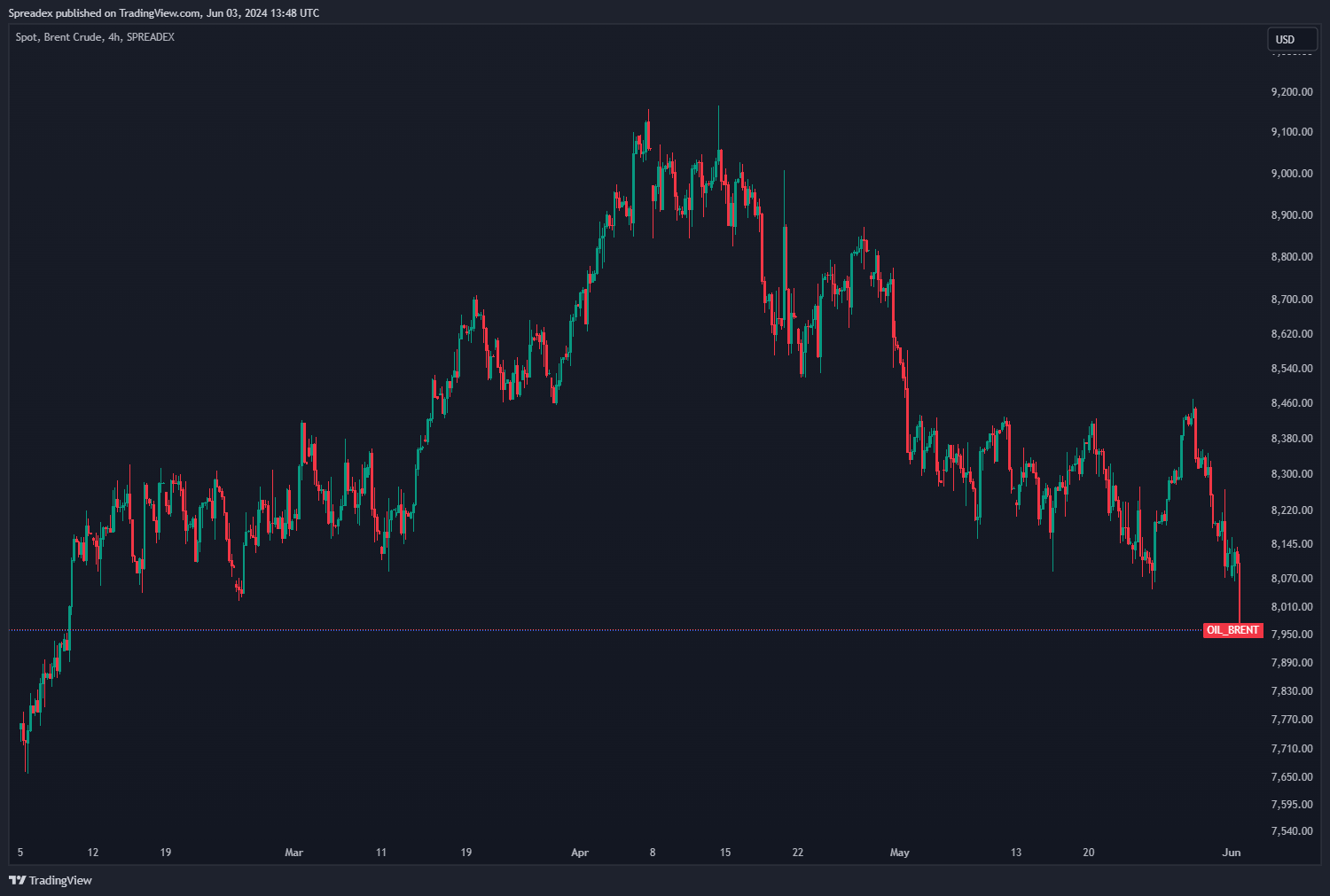Click the 5 date label on time axis
This screenshot has height=896, width=1330.
20,853
